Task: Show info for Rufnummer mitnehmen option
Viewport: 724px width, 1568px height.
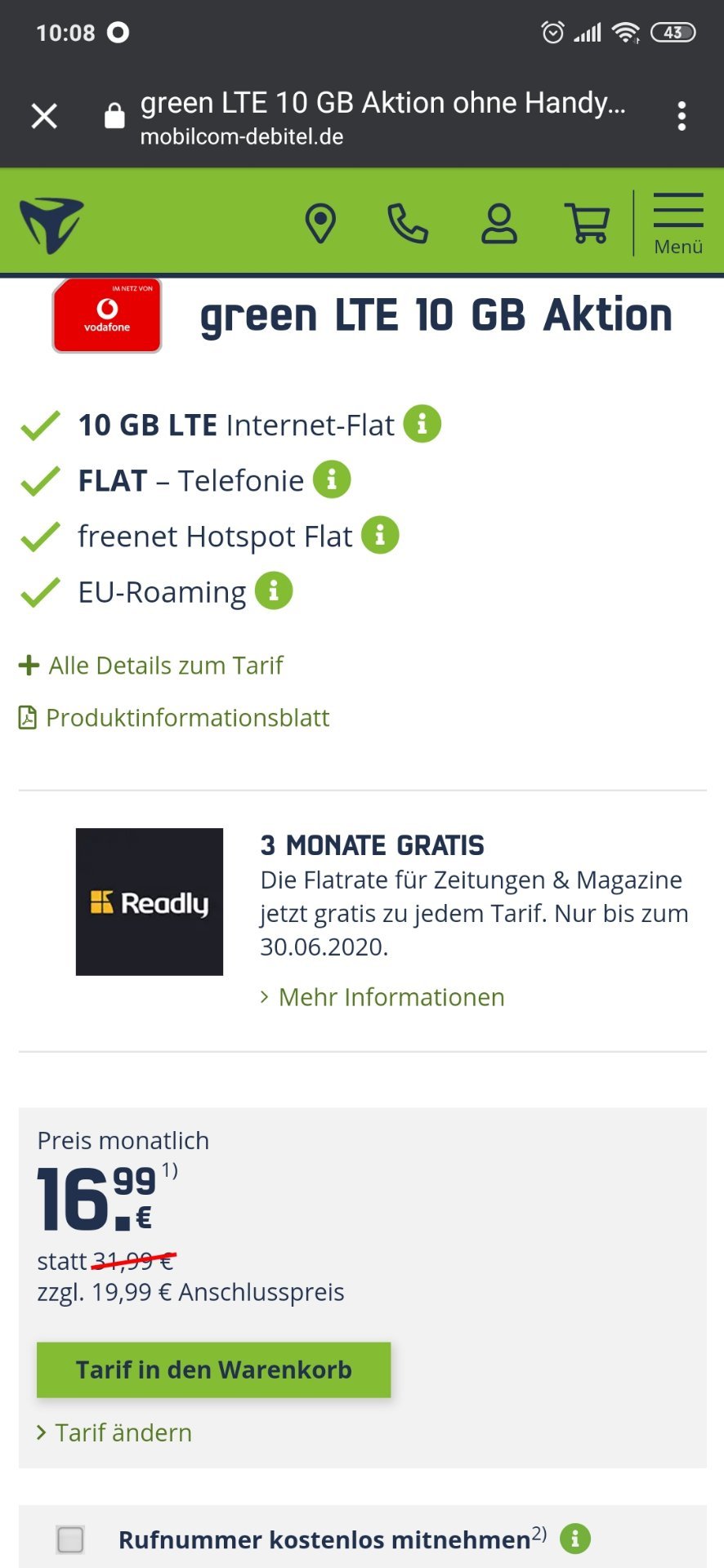Action: tap(575, 1539)
